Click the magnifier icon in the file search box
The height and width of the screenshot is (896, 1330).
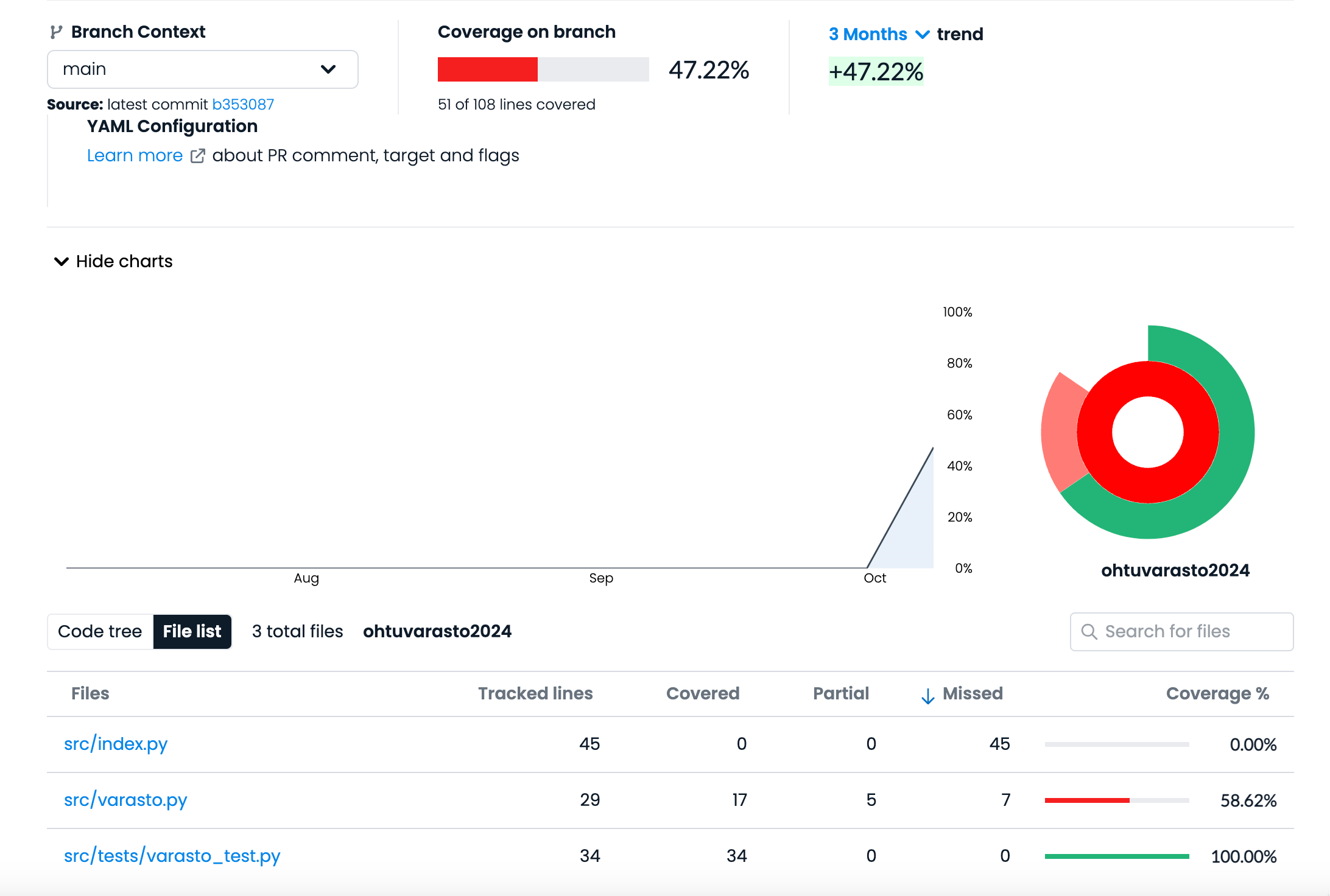click(x=1089, y=632)
